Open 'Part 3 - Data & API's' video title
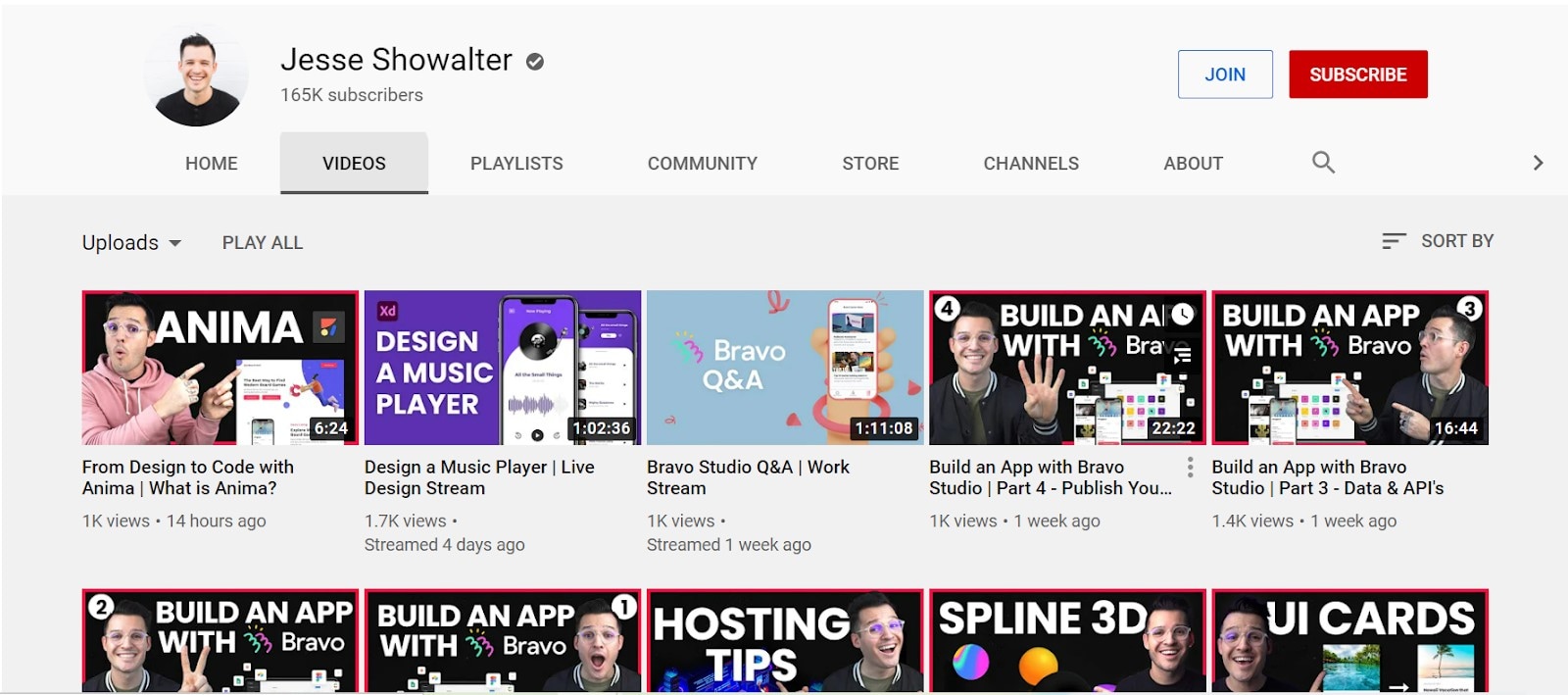Screen dimensions: 1568x695 tap(1328, 477)
